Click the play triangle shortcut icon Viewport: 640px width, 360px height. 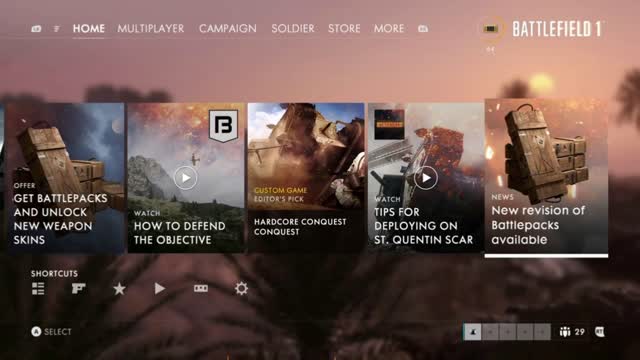tap(160, 289)
